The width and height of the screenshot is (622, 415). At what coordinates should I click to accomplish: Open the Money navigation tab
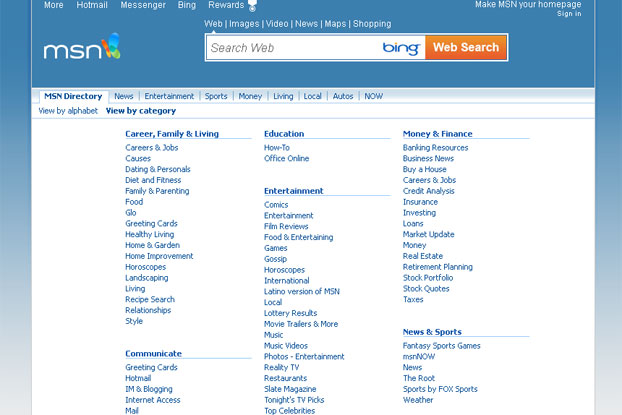point(250,96)
